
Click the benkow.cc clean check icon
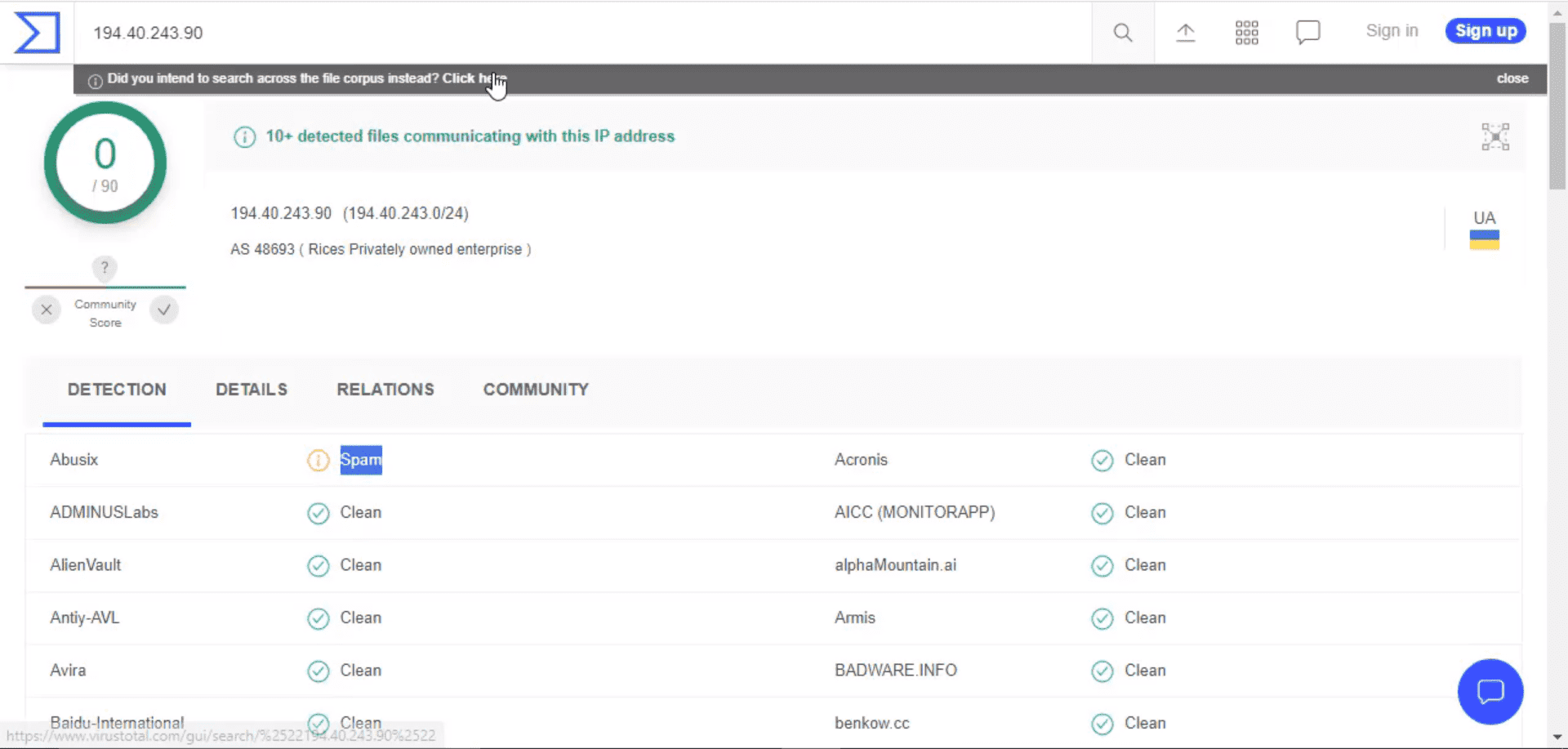click(x=1102, y=724)
